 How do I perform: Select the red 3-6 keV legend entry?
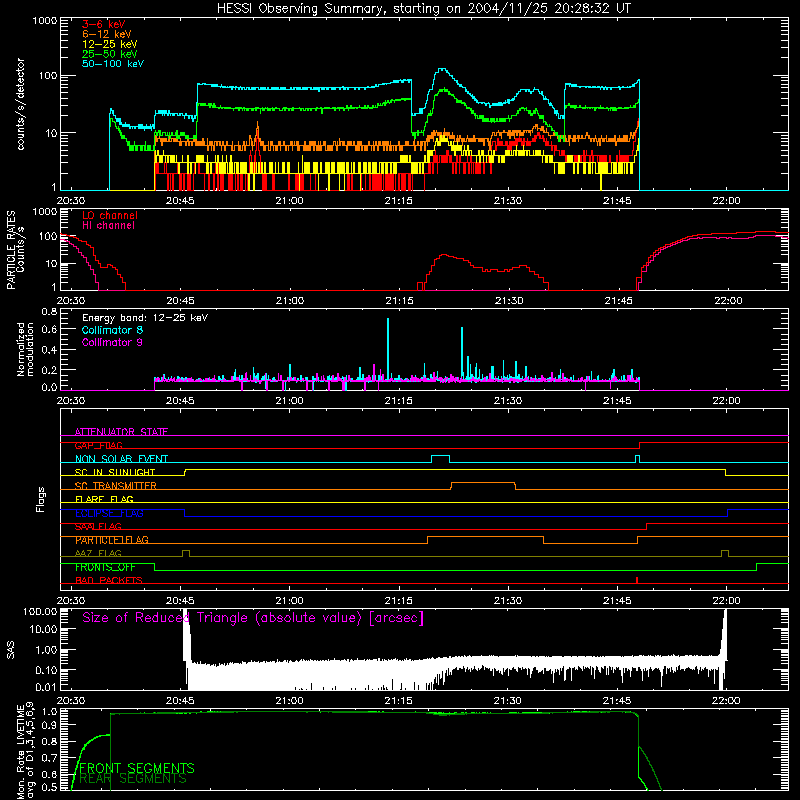[x=103, y=24]
